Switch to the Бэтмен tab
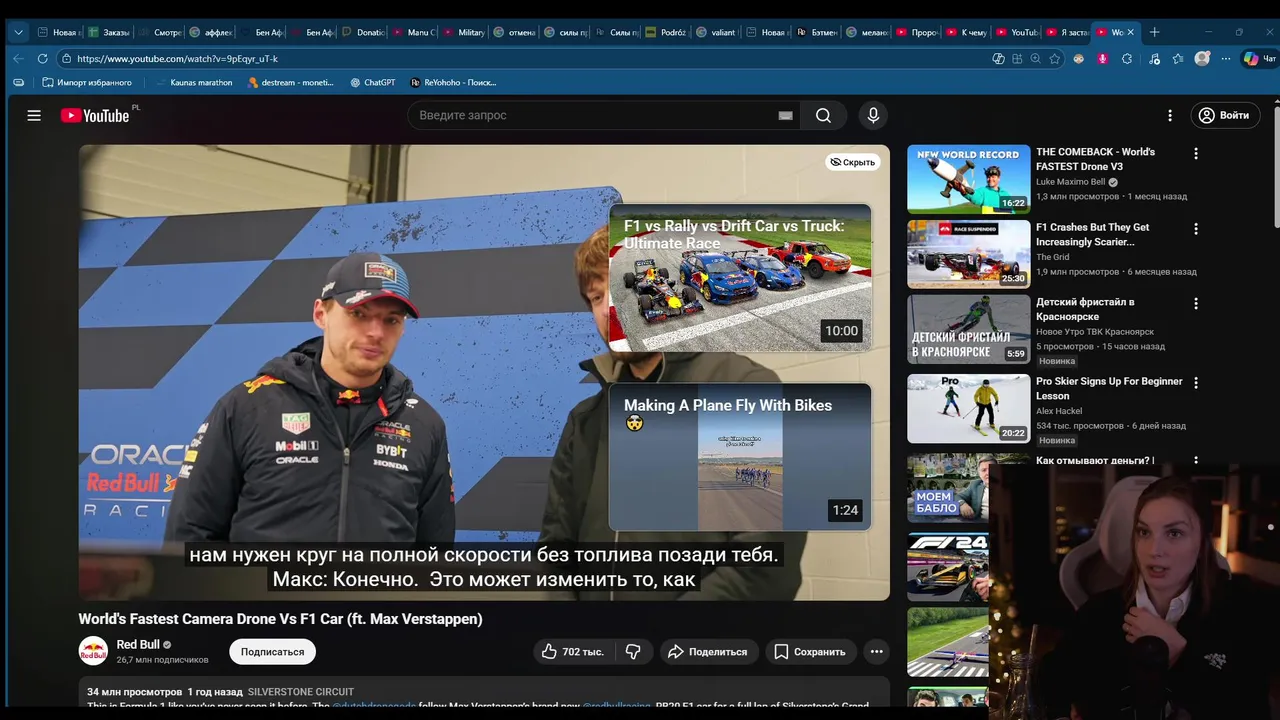1280x720 pixels. [x=818, y=32]
